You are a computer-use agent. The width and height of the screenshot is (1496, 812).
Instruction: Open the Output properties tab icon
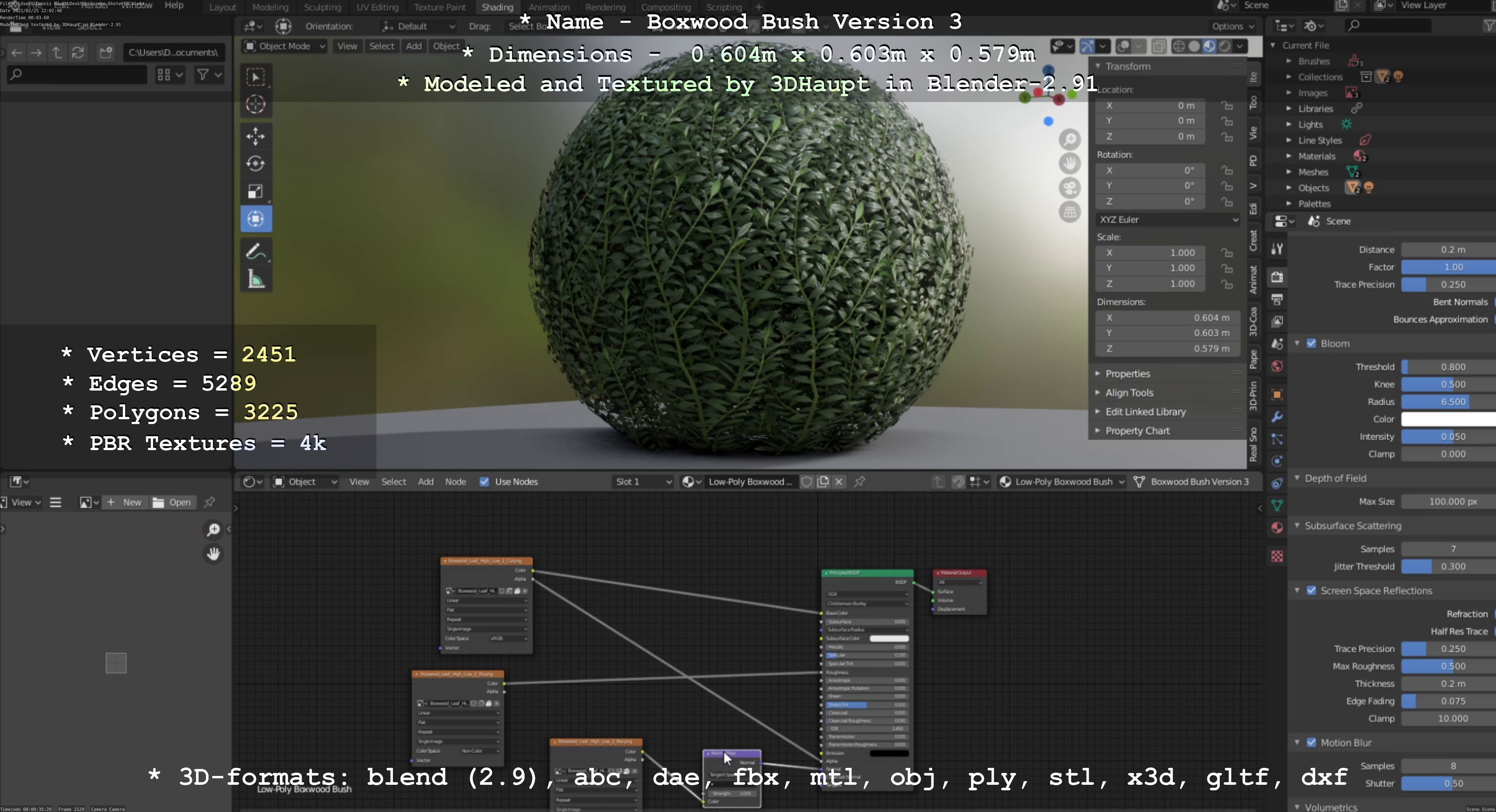point(1277,299)
